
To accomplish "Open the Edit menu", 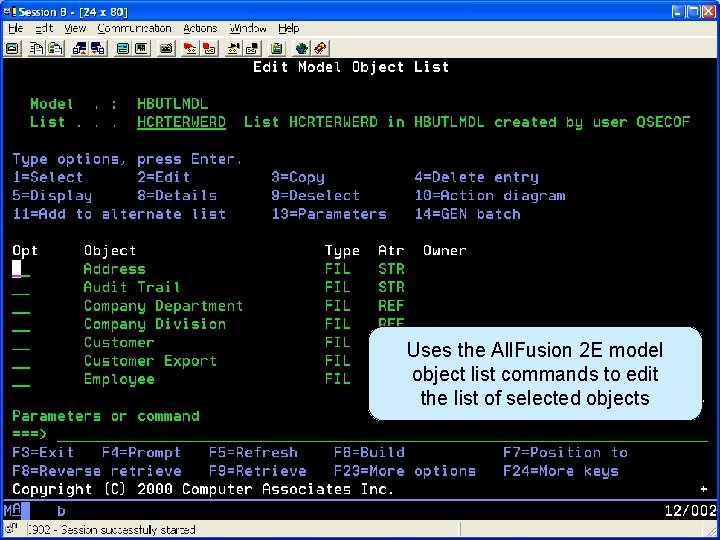I will point(44,28).
